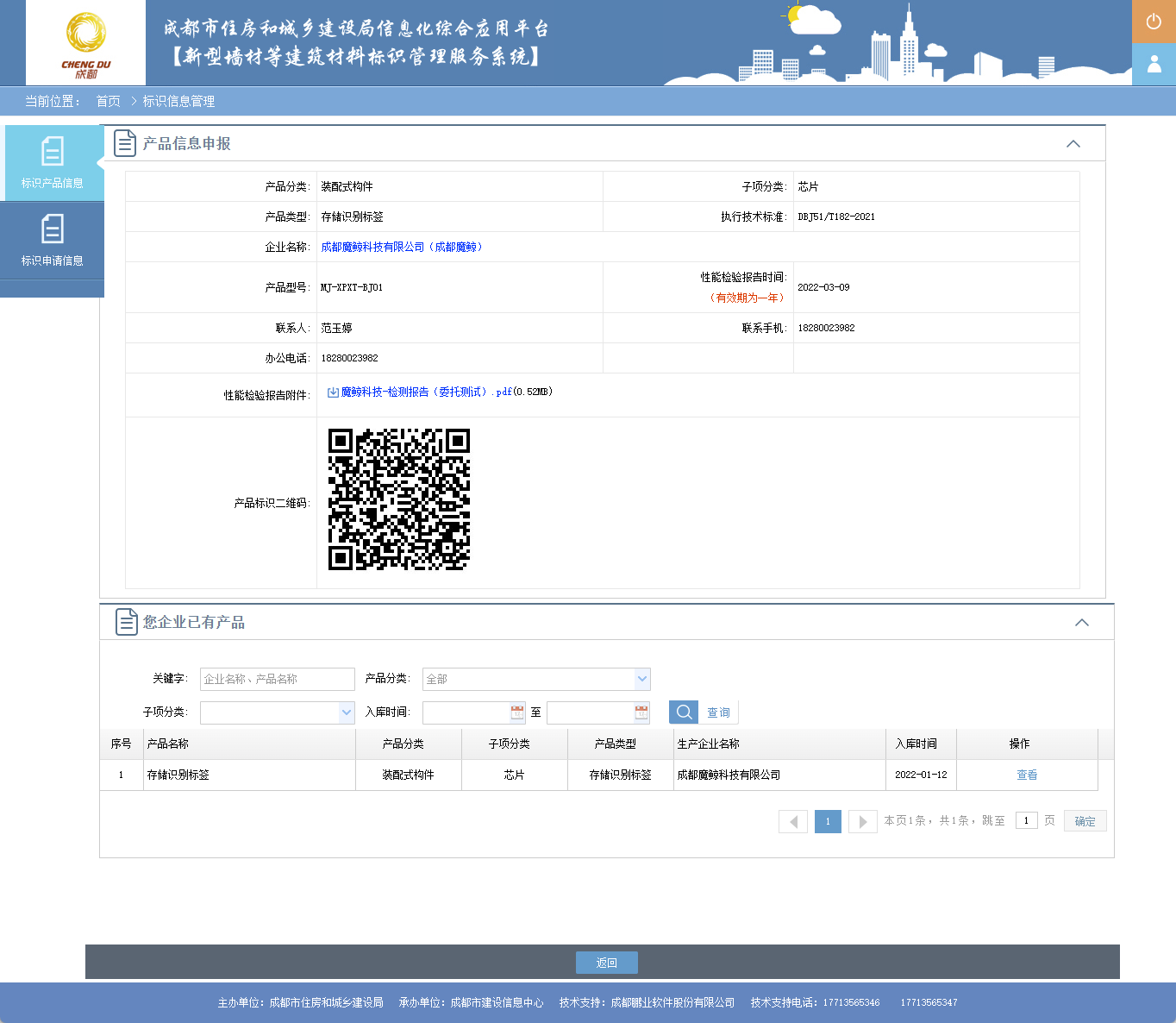Click the 入库时间 start date field
Screen dimensions: 1176x1023
[466, 712]
